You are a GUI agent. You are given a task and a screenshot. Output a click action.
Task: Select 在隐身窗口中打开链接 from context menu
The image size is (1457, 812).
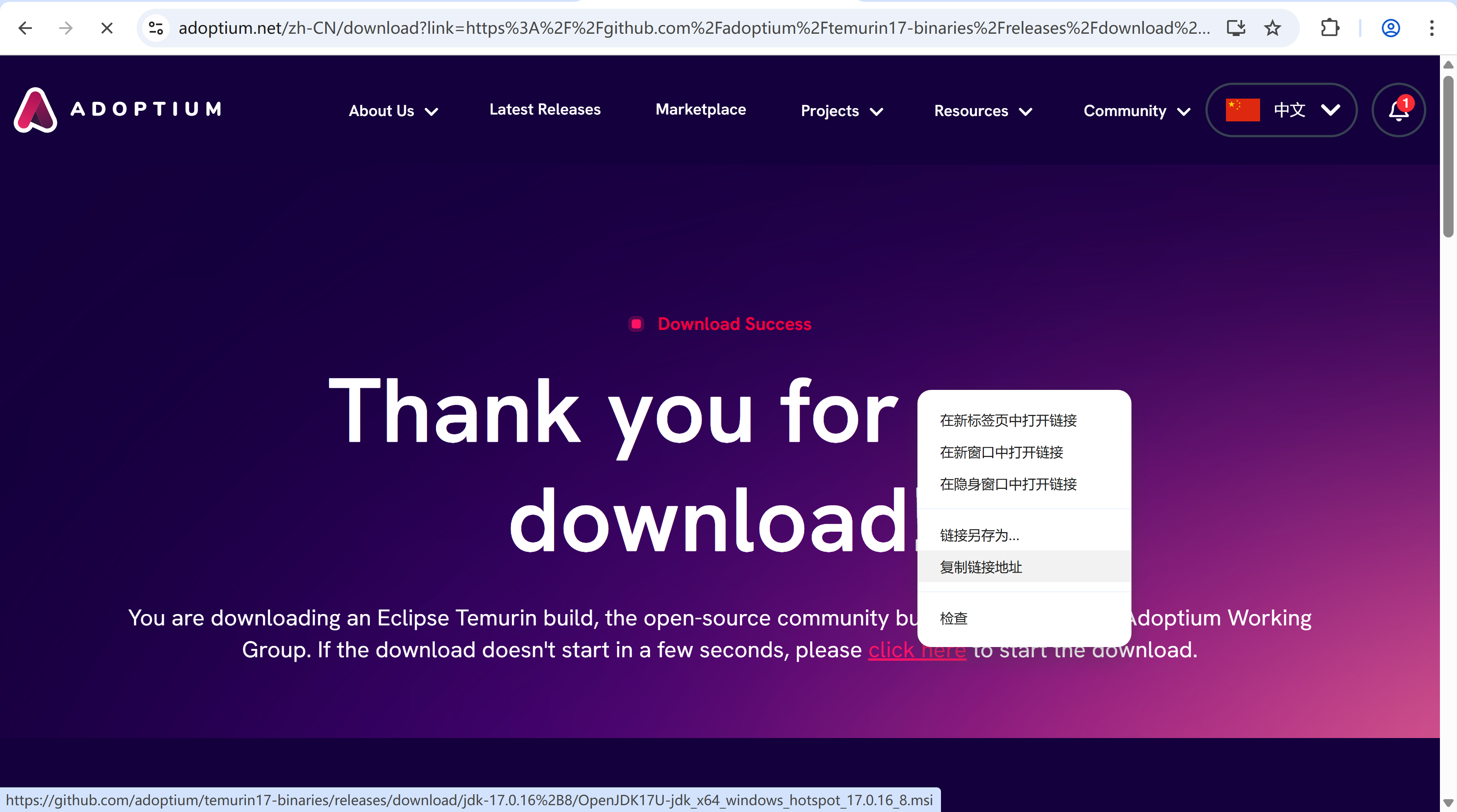coord(1024,484)
